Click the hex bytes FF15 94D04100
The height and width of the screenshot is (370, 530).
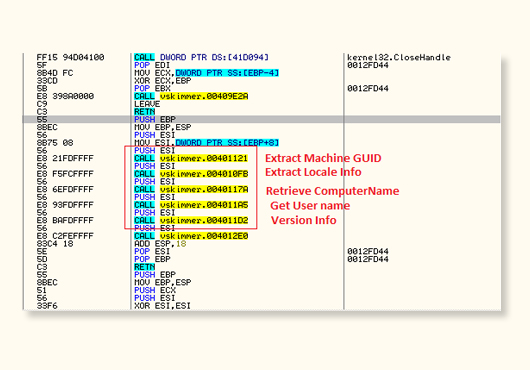click(x=70, y=57)
